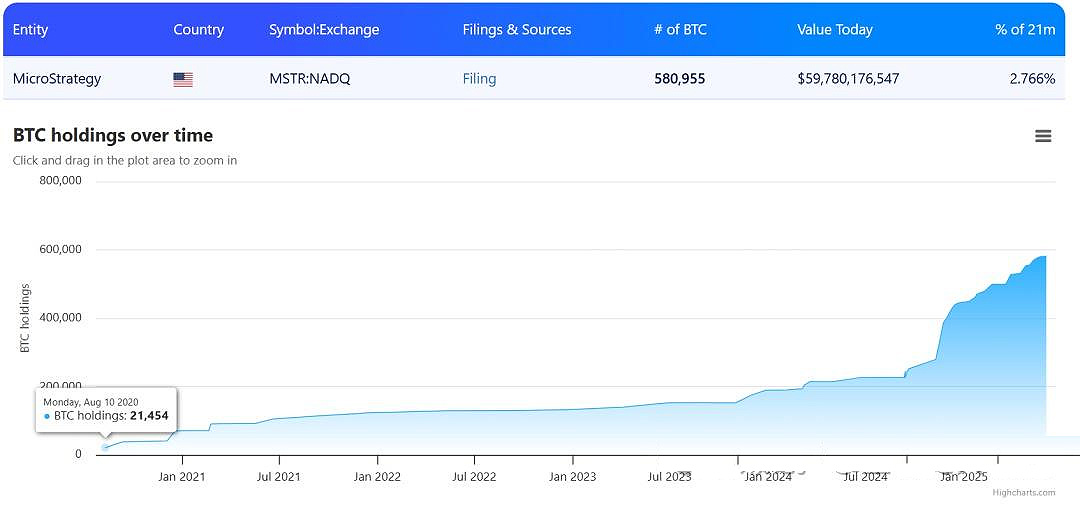Click the Aug 10 2020 data point marker
Viewport: 1080px width, 505px height.
click(x=105, y=447)
